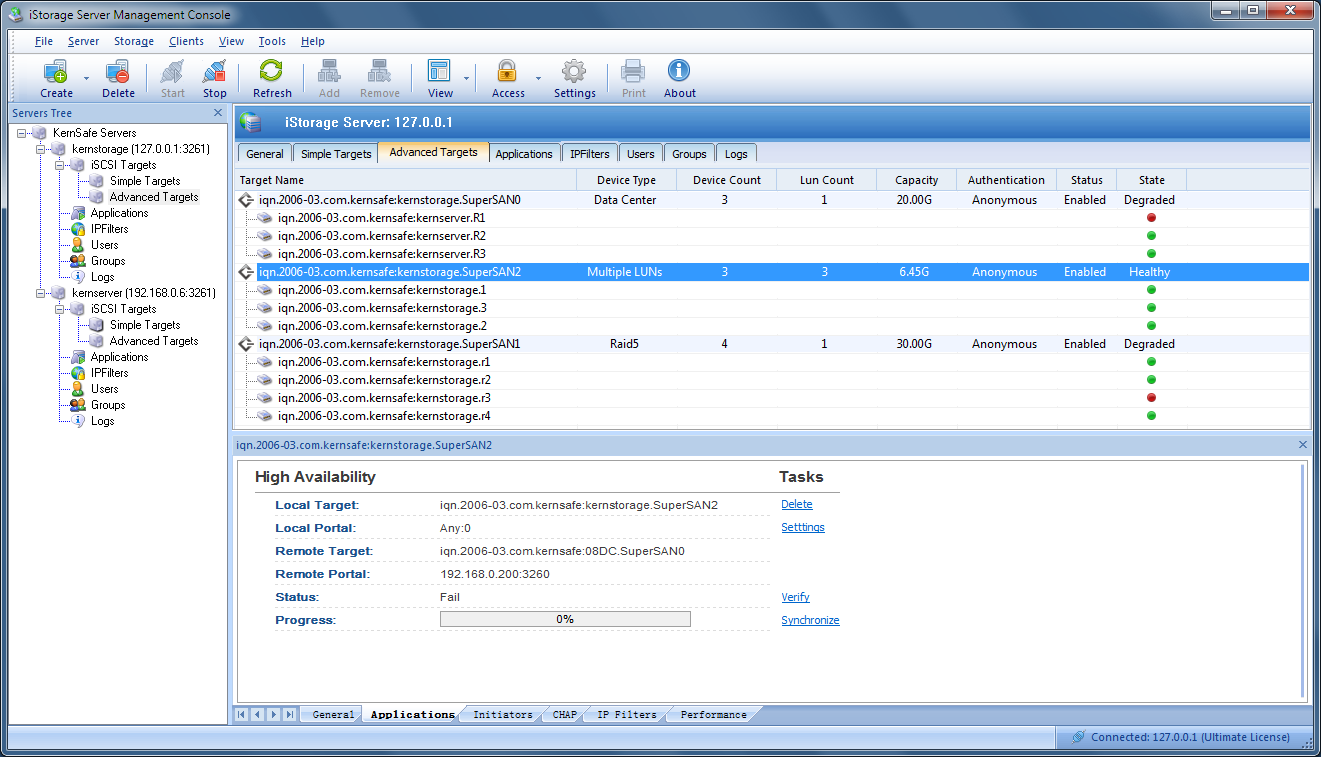
Task: Select Logs under kernserver
Action: click(102, 421)
